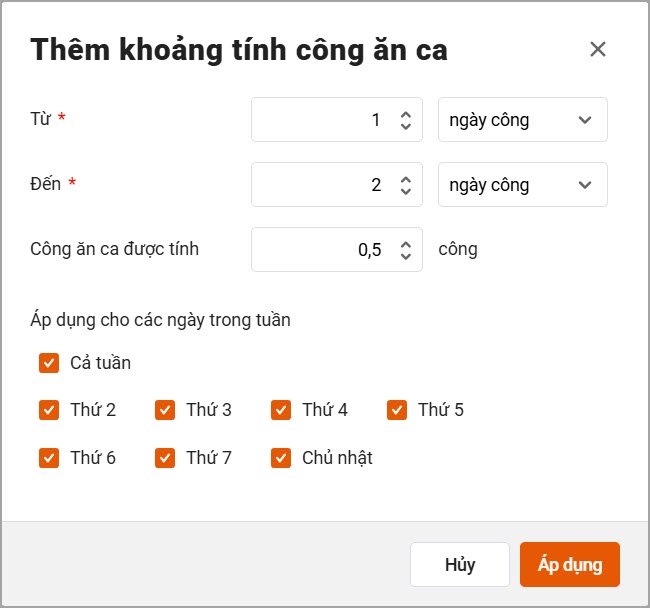Uncheck the Thứ 3 checkbox
650x608 pixels.
pyautogui.click(x=165, y=410)
